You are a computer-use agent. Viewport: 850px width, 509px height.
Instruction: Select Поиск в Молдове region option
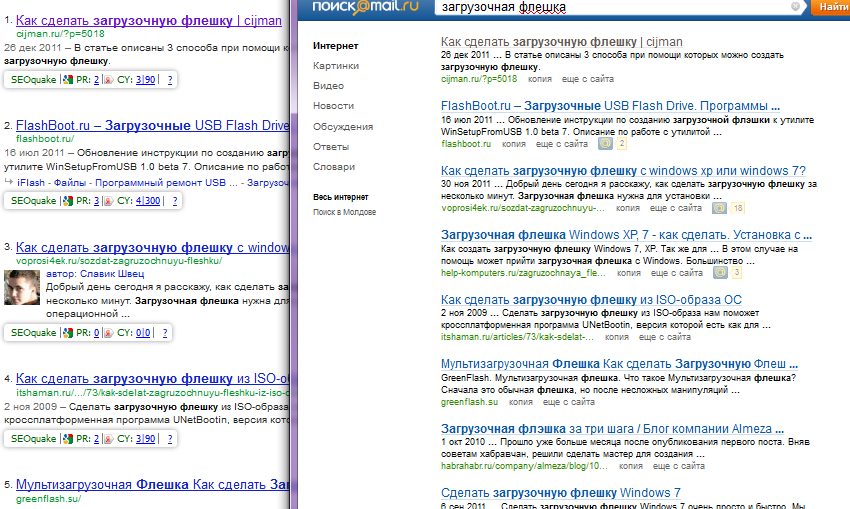[x=344, y=212]
